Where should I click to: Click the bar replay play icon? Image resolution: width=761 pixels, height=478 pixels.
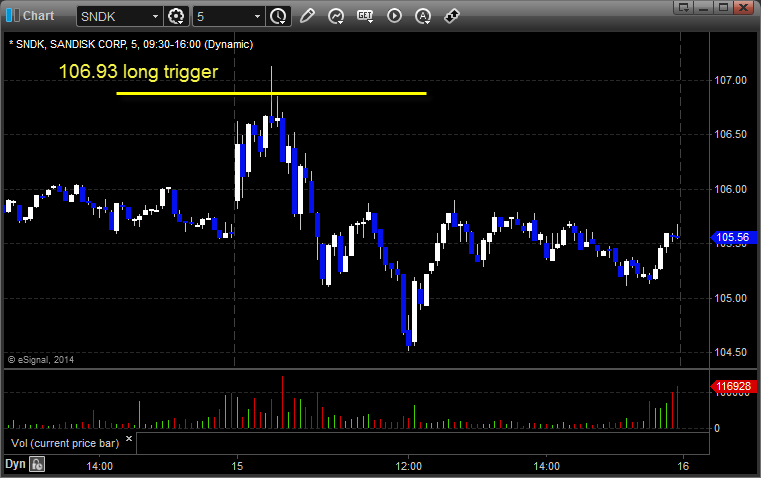[394, 16]
